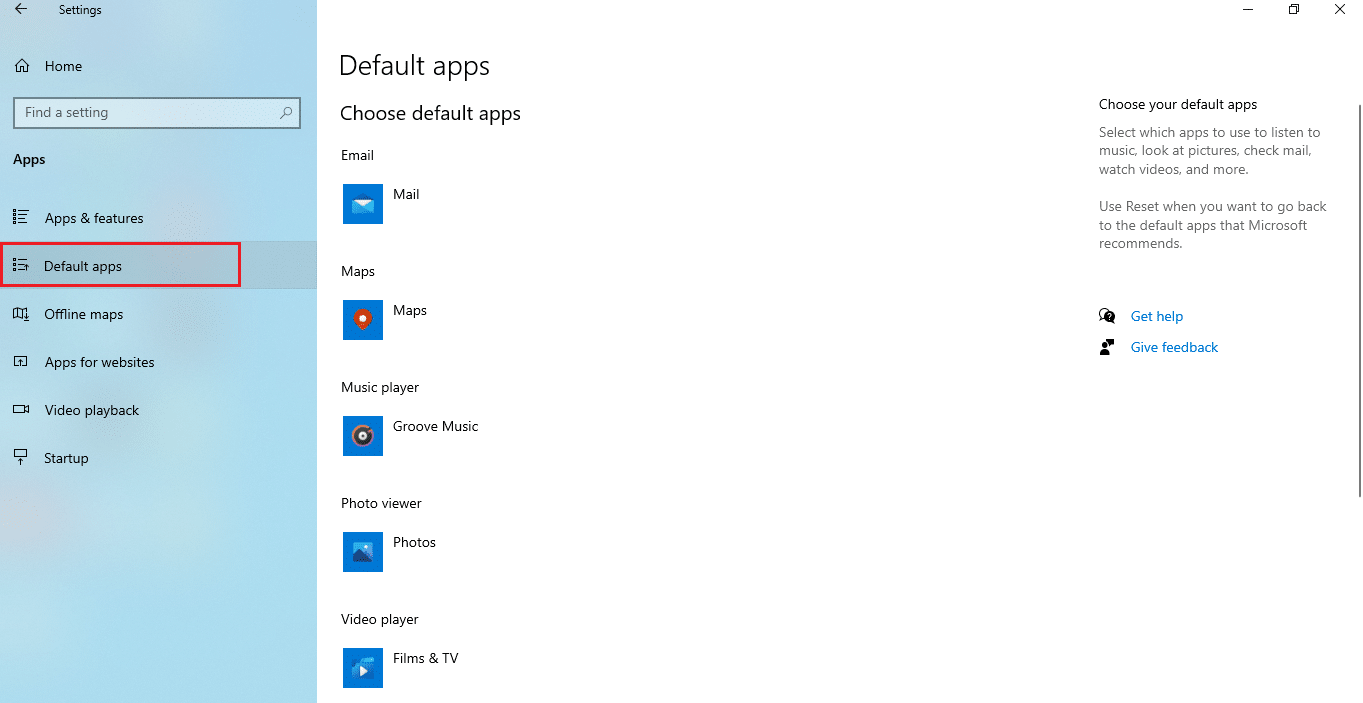Change default Photos viewer app
The image size is (1363, 703).
point(414,542)
